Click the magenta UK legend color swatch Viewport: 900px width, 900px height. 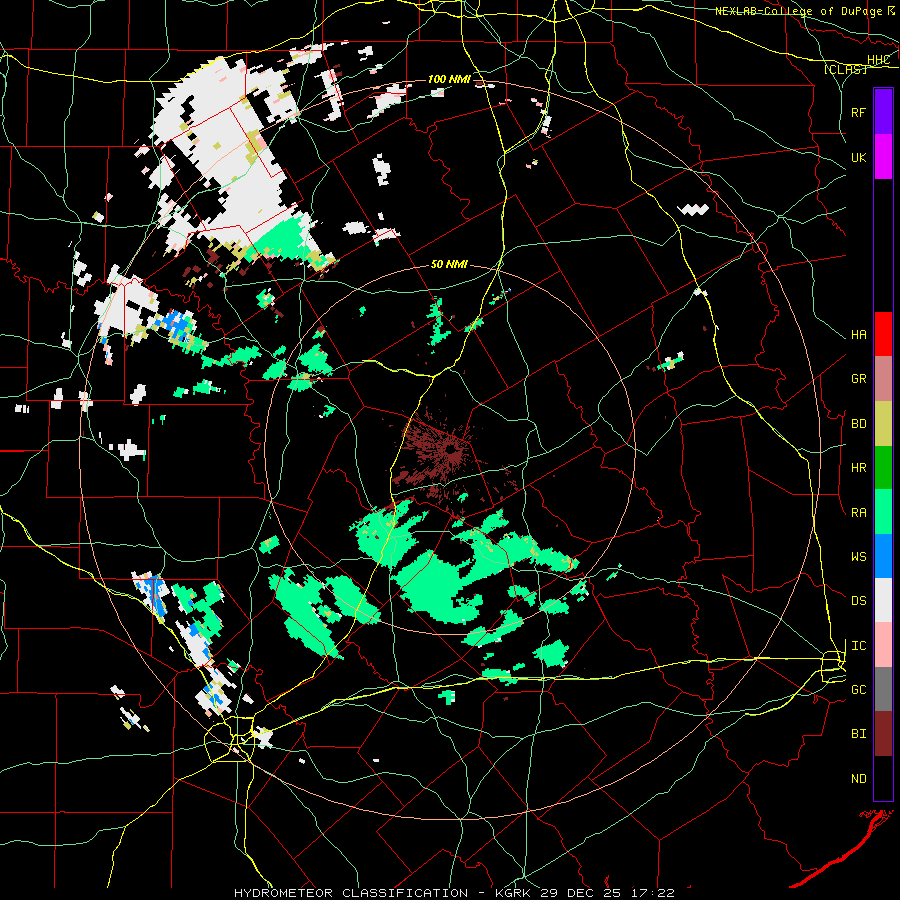(x=883, y=157)
